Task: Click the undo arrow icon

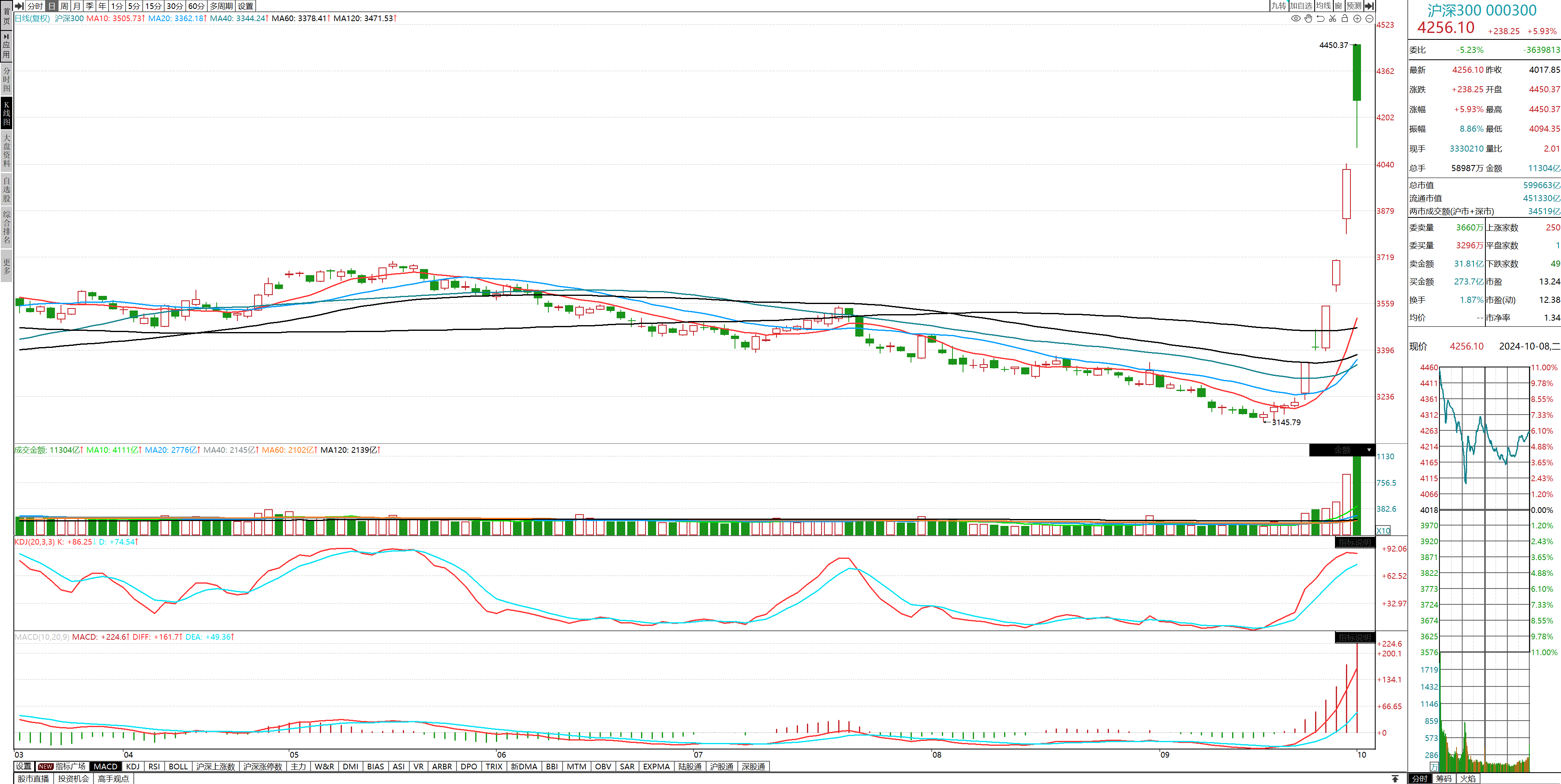Action: 1320,18
